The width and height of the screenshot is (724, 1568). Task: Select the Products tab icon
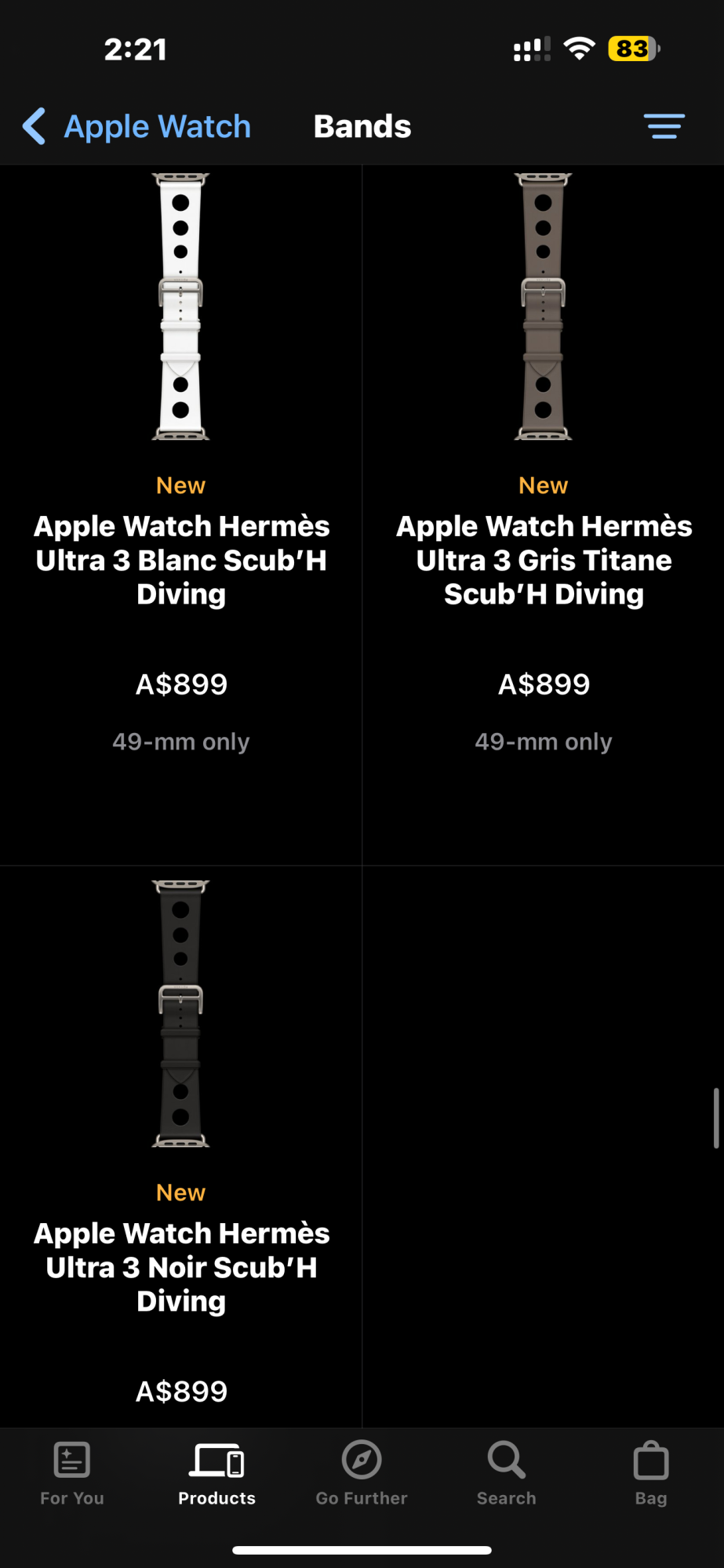(x=217, y=1461)
